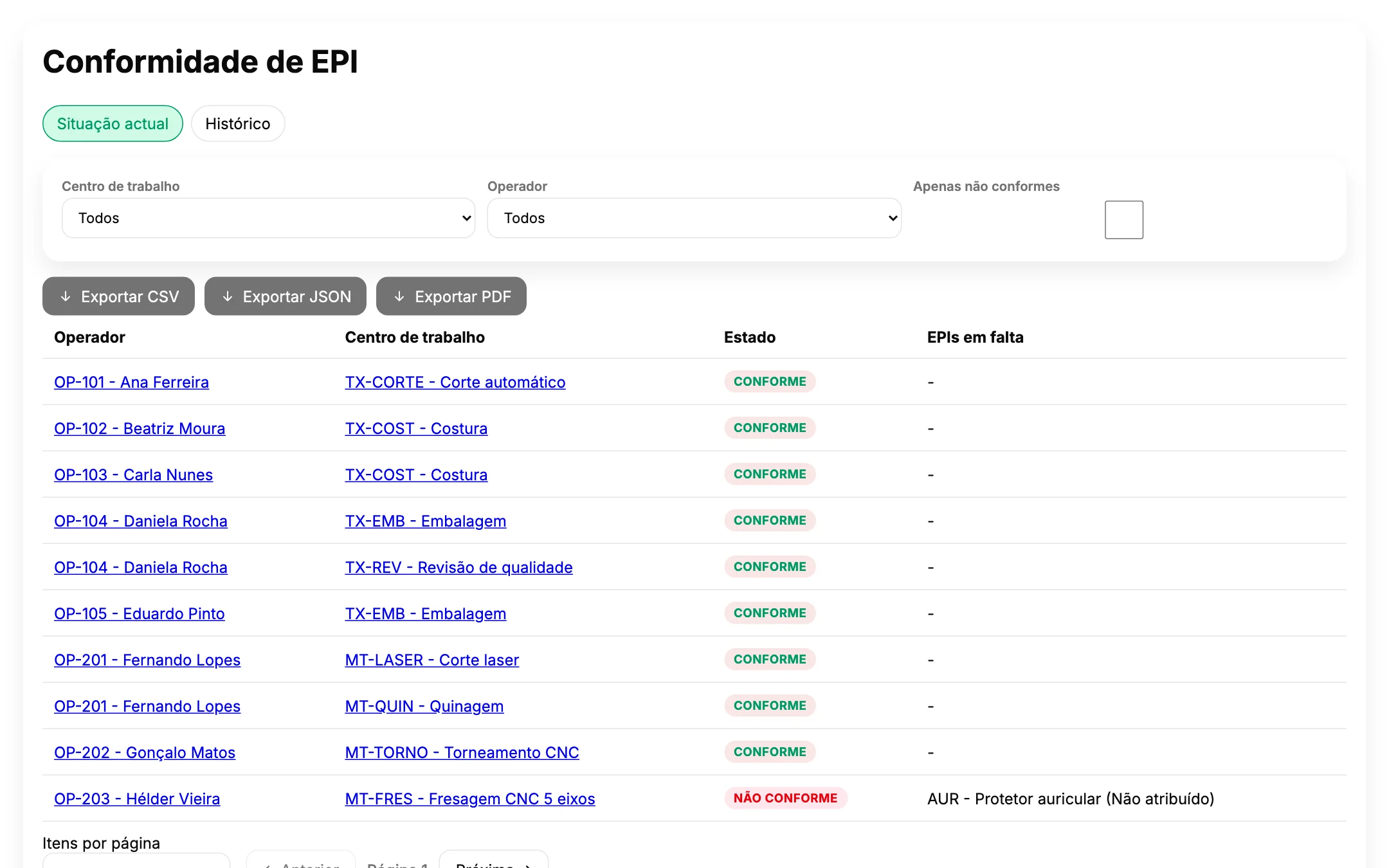Click AUR - Protetor auricular missing EPI text
This screenshot has width=1389, height=868.
click(1071, 799)
